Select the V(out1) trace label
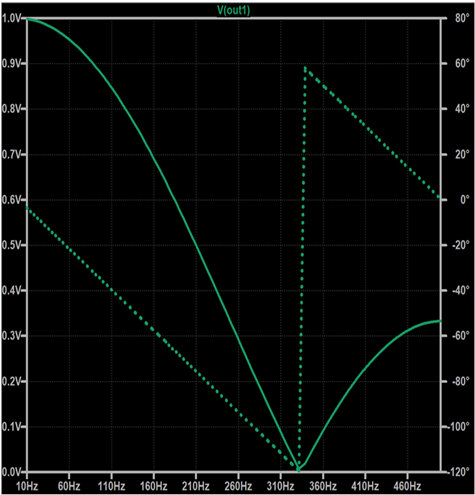The height and width of the screenshot is (495, 475). 233,10
